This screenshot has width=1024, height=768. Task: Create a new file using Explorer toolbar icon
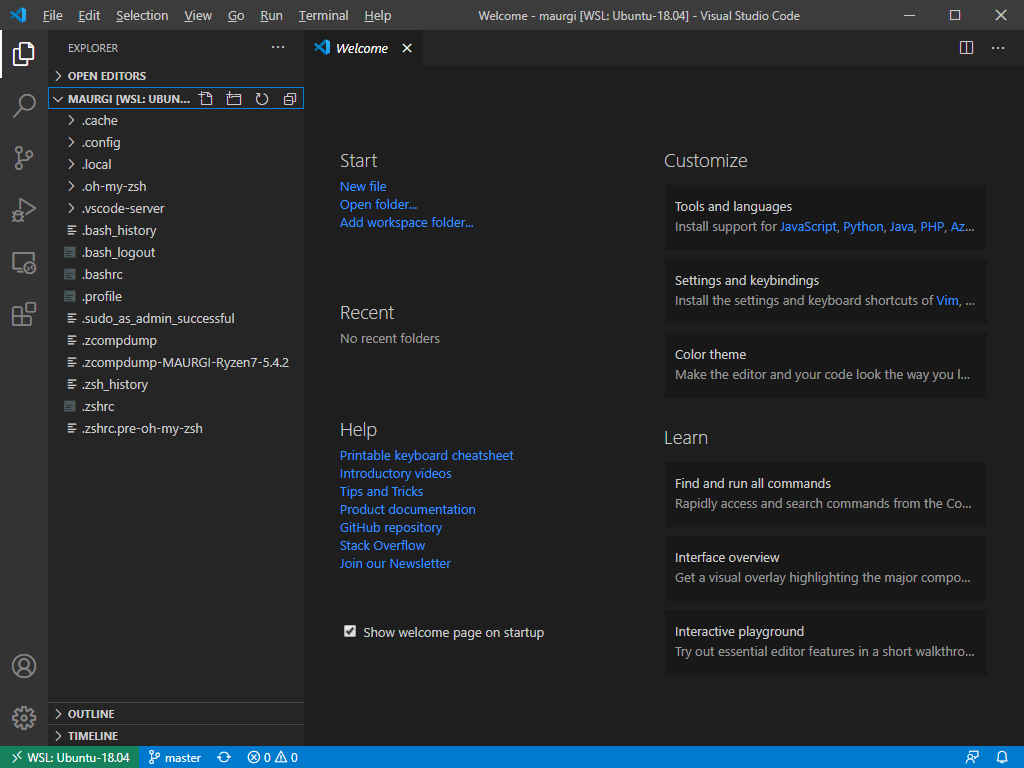(206, 98)
